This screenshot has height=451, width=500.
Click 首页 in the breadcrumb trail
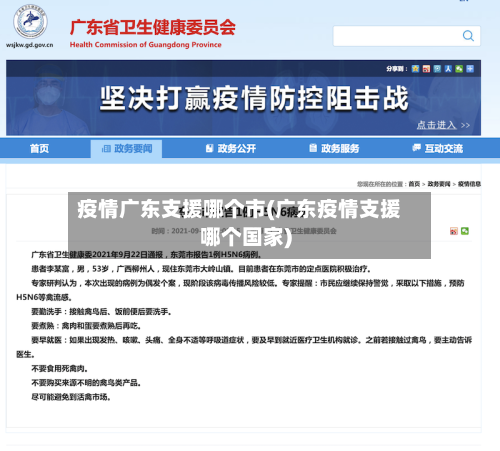414,184
